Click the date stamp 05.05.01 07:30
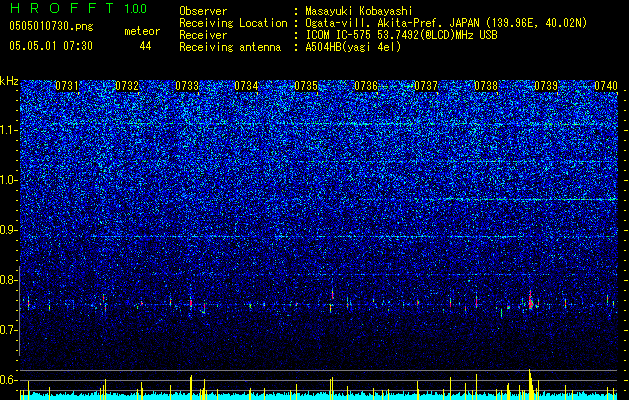This screenshot has width=629, height=400. click(x=51, y=46)
